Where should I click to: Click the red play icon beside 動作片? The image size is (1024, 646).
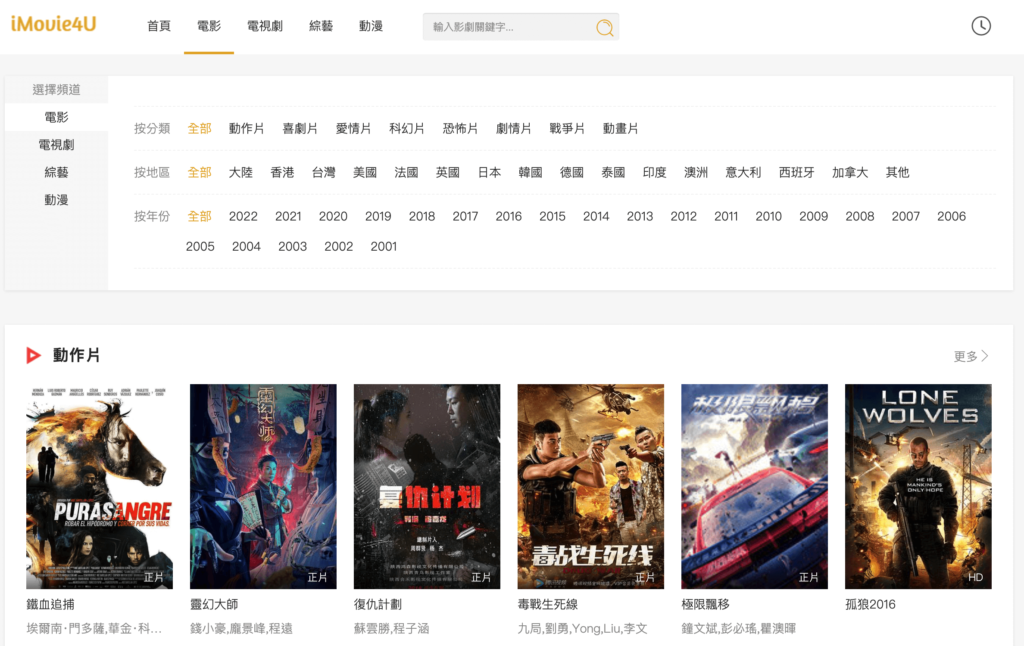[33, 355]
